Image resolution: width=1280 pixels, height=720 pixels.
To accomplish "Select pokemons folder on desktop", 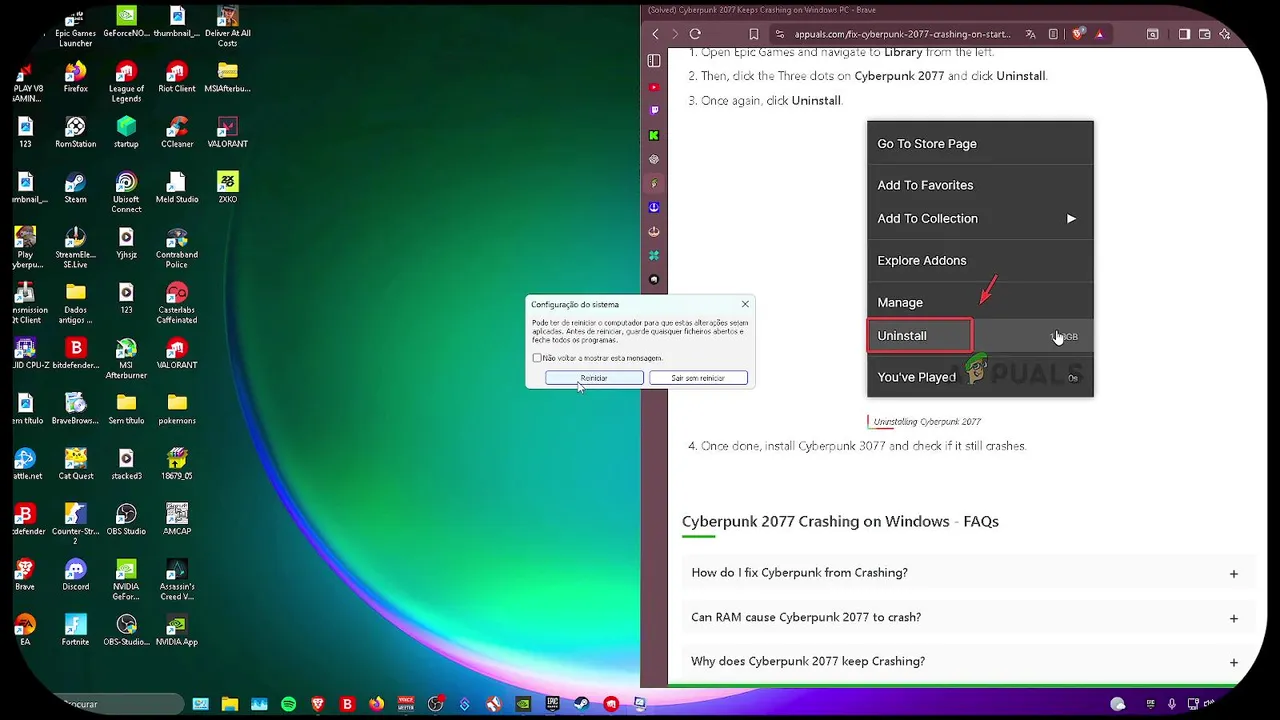I will point(177,409).
